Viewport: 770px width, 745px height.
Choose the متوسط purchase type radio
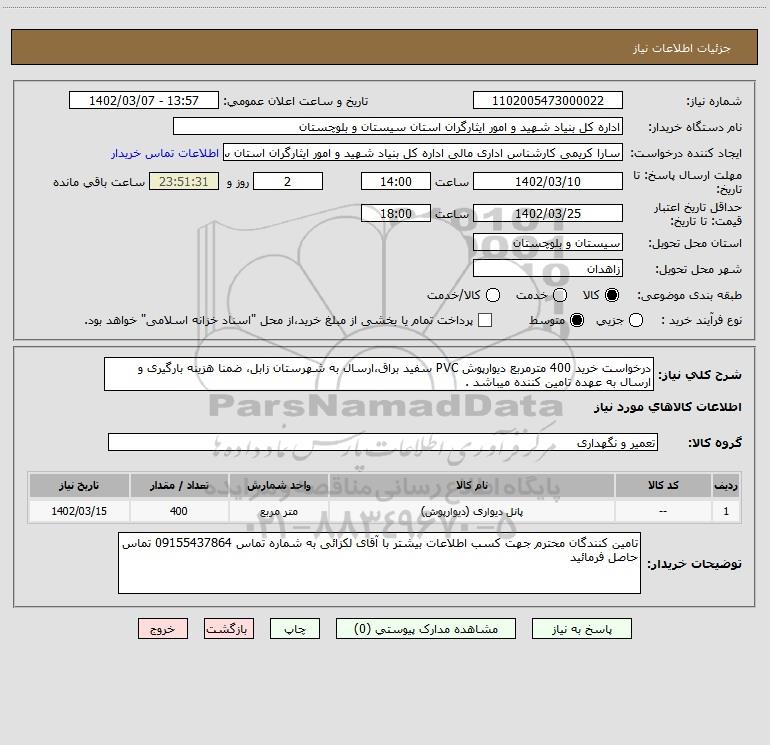[x=577, y=320]
